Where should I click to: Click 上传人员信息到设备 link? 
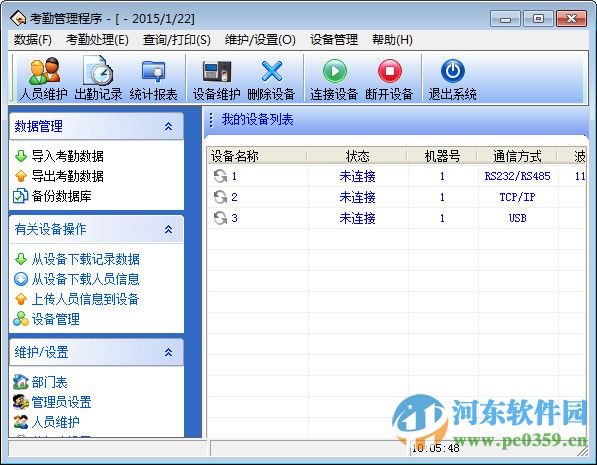pyautogui.click(x=85, y=299)
